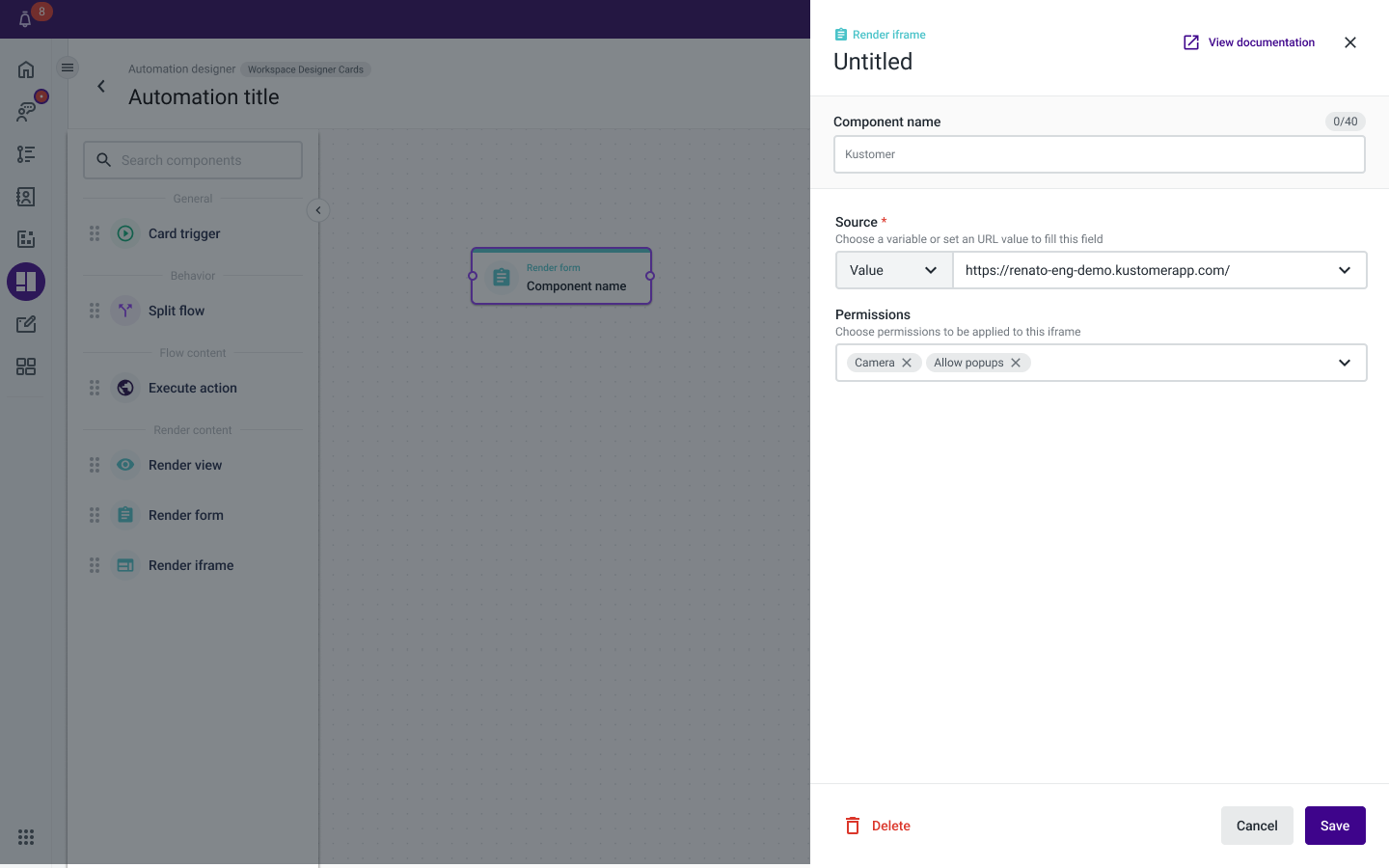Click the node's right connector point

[650, 276]
